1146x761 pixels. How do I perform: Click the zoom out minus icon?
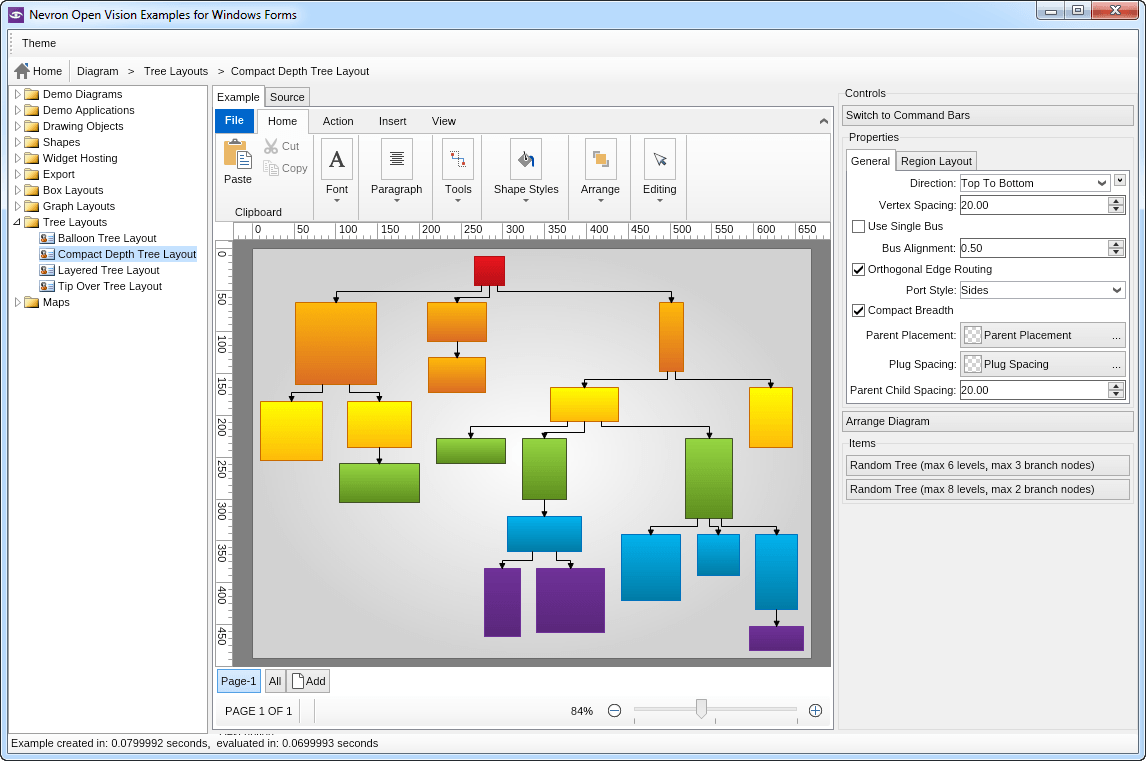615,711
